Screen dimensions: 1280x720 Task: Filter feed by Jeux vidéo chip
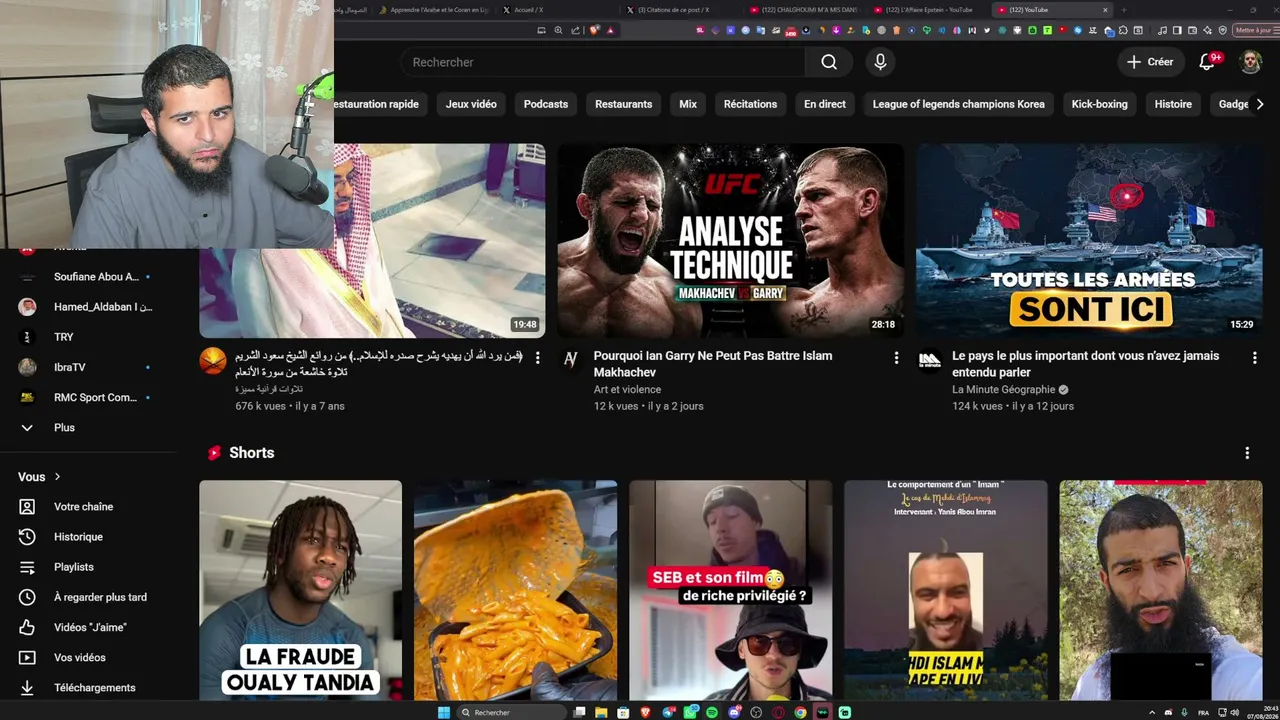point(471,104)
